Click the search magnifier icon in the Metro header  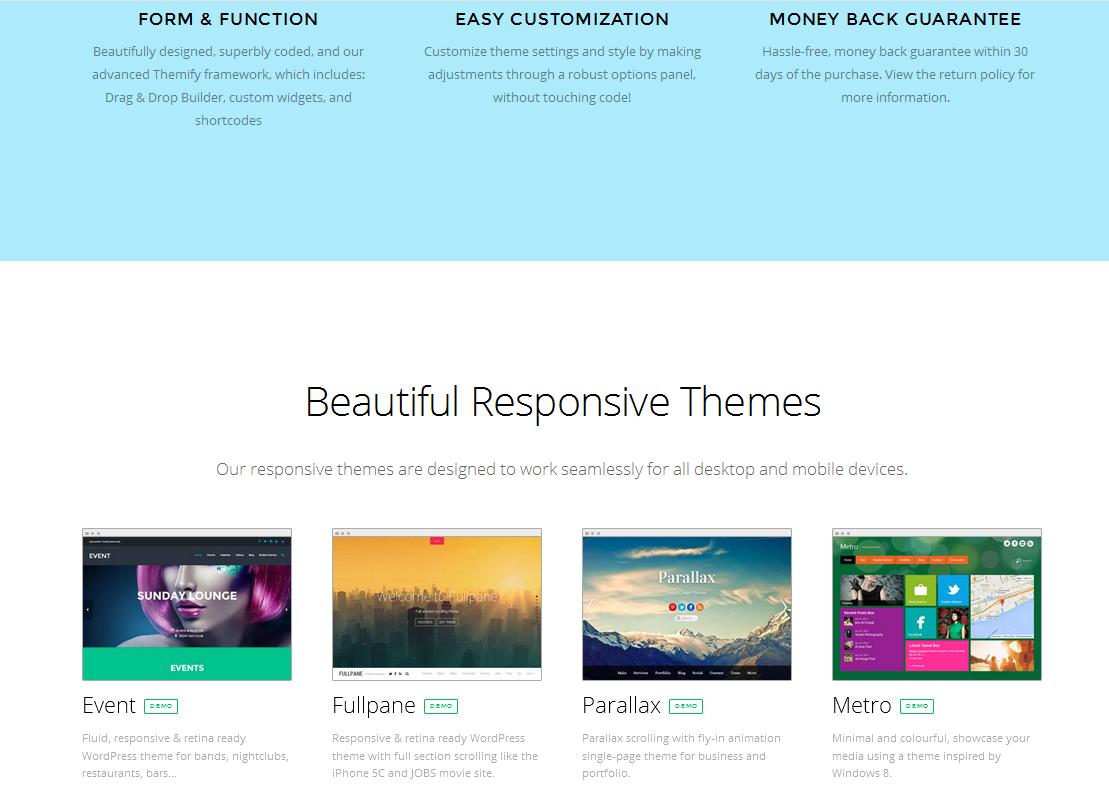(1018, 560)
